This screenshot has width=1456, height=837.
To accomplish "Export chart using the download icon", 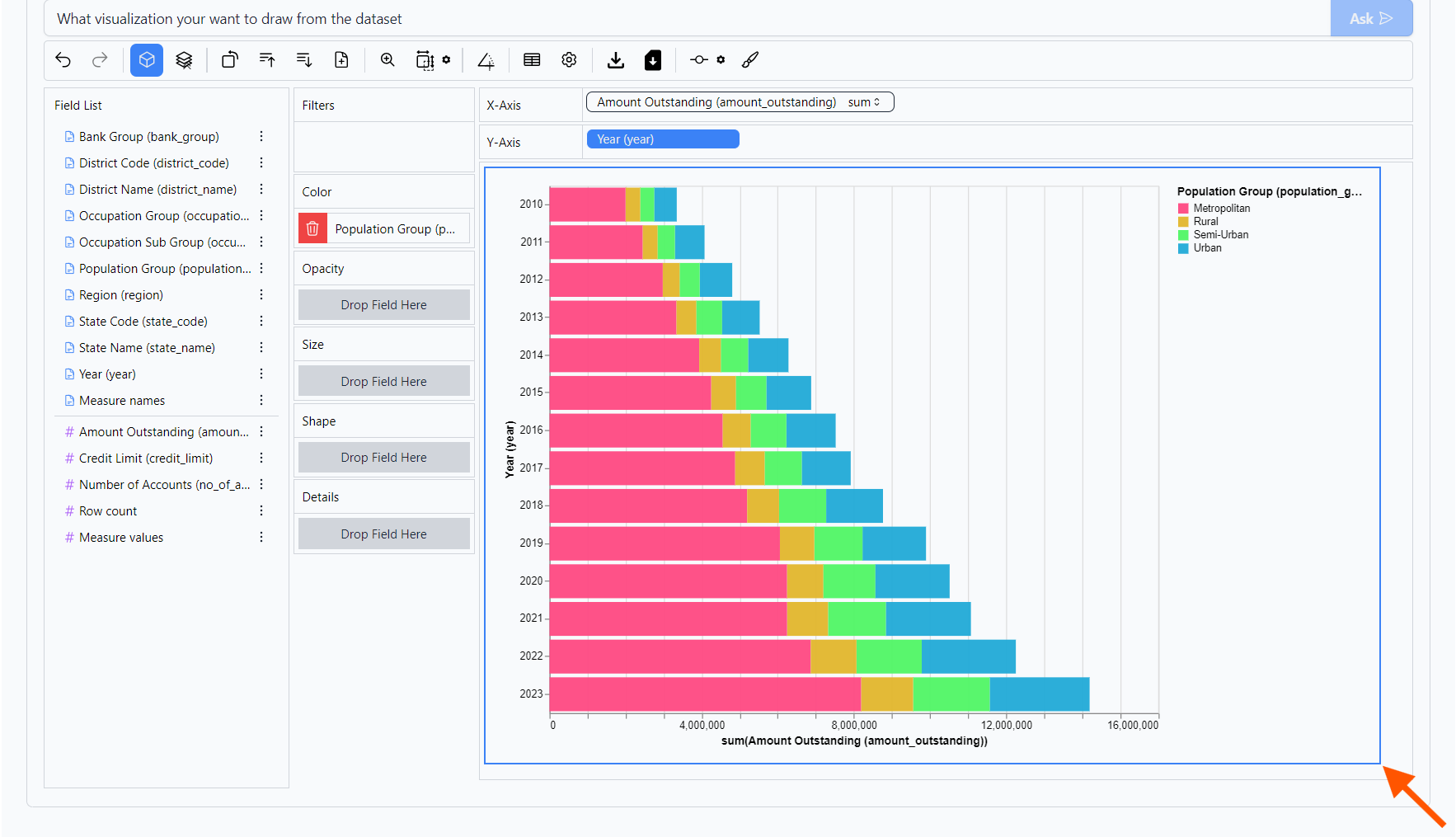I will coord(615,60).
